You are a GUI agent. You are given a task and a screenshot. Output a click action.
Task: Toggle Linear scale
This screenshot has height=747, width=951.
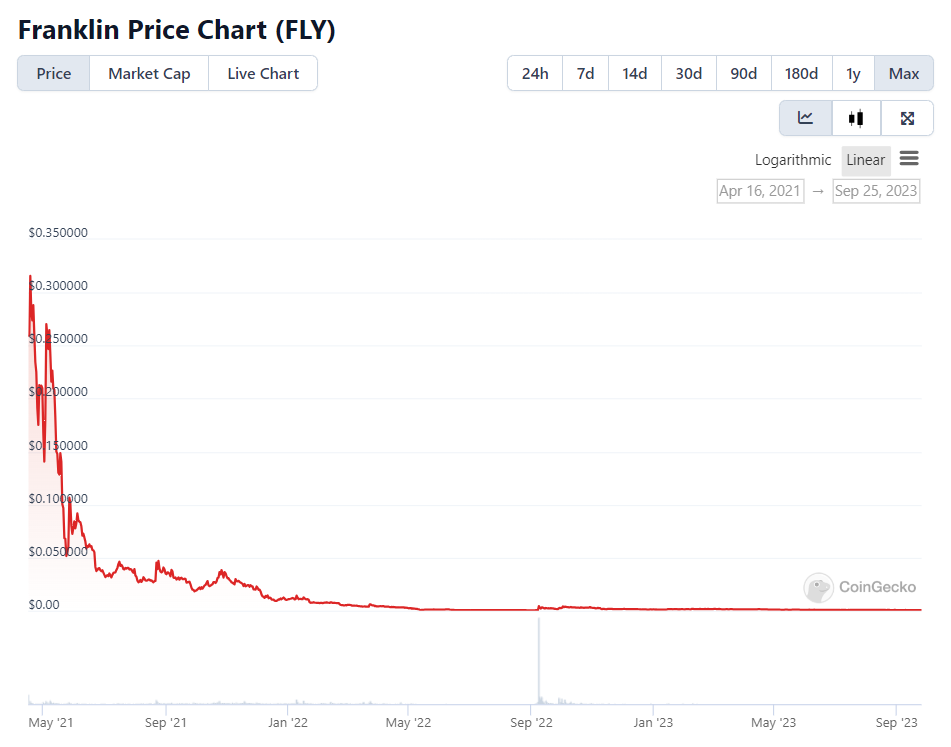click(865, 160)
